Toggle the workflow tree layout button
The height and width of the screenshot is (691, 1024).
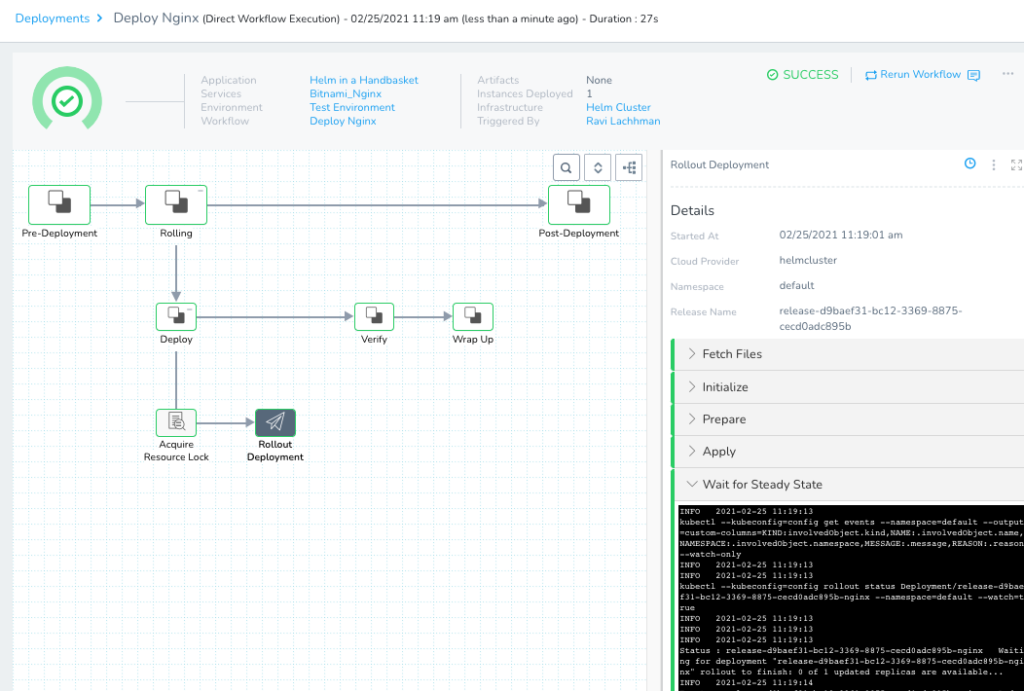point(629,168)
